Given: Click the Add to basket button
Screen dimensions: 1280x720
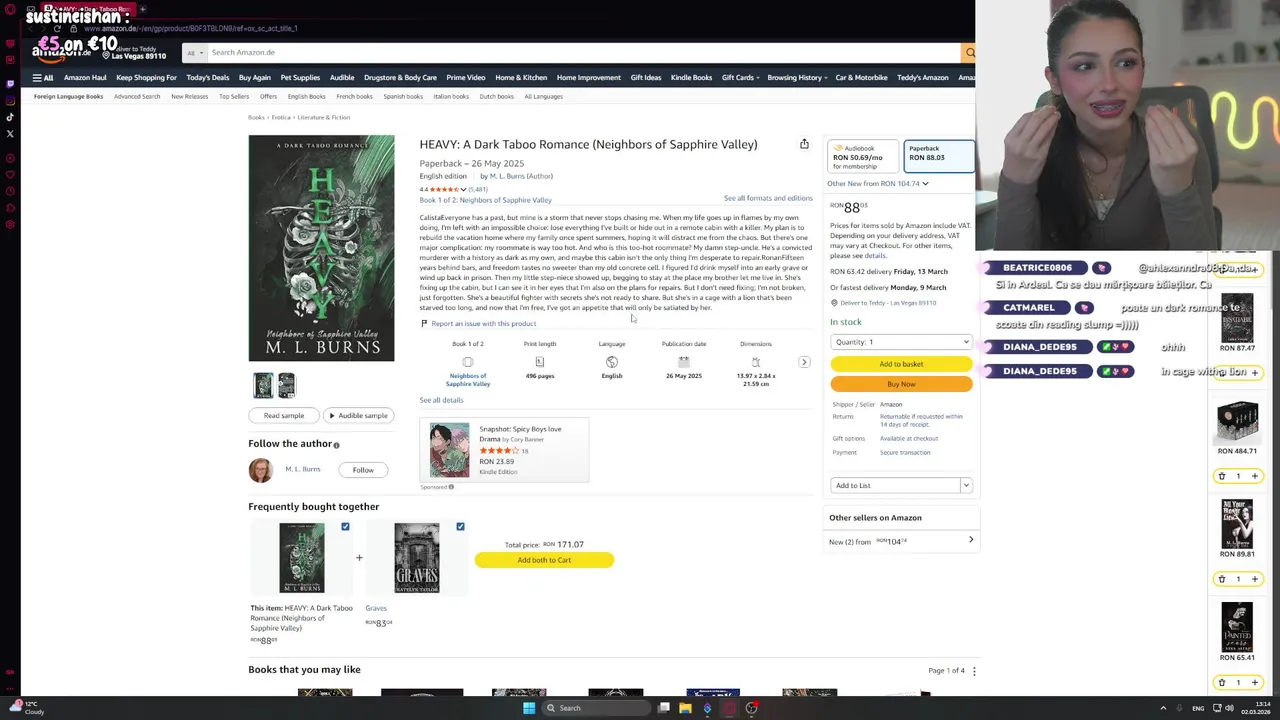Looking at the screenshot, I should pyautogui.click(x=901, y=364).
